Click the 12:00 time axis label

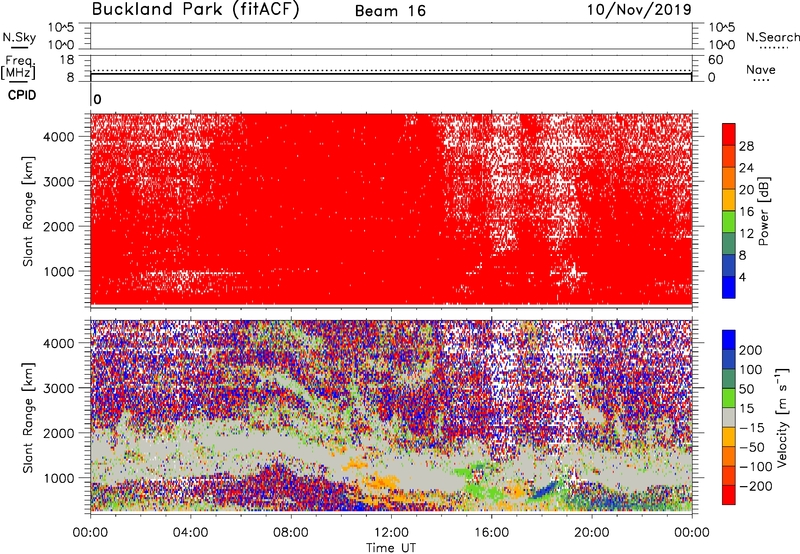pos(391,533)
